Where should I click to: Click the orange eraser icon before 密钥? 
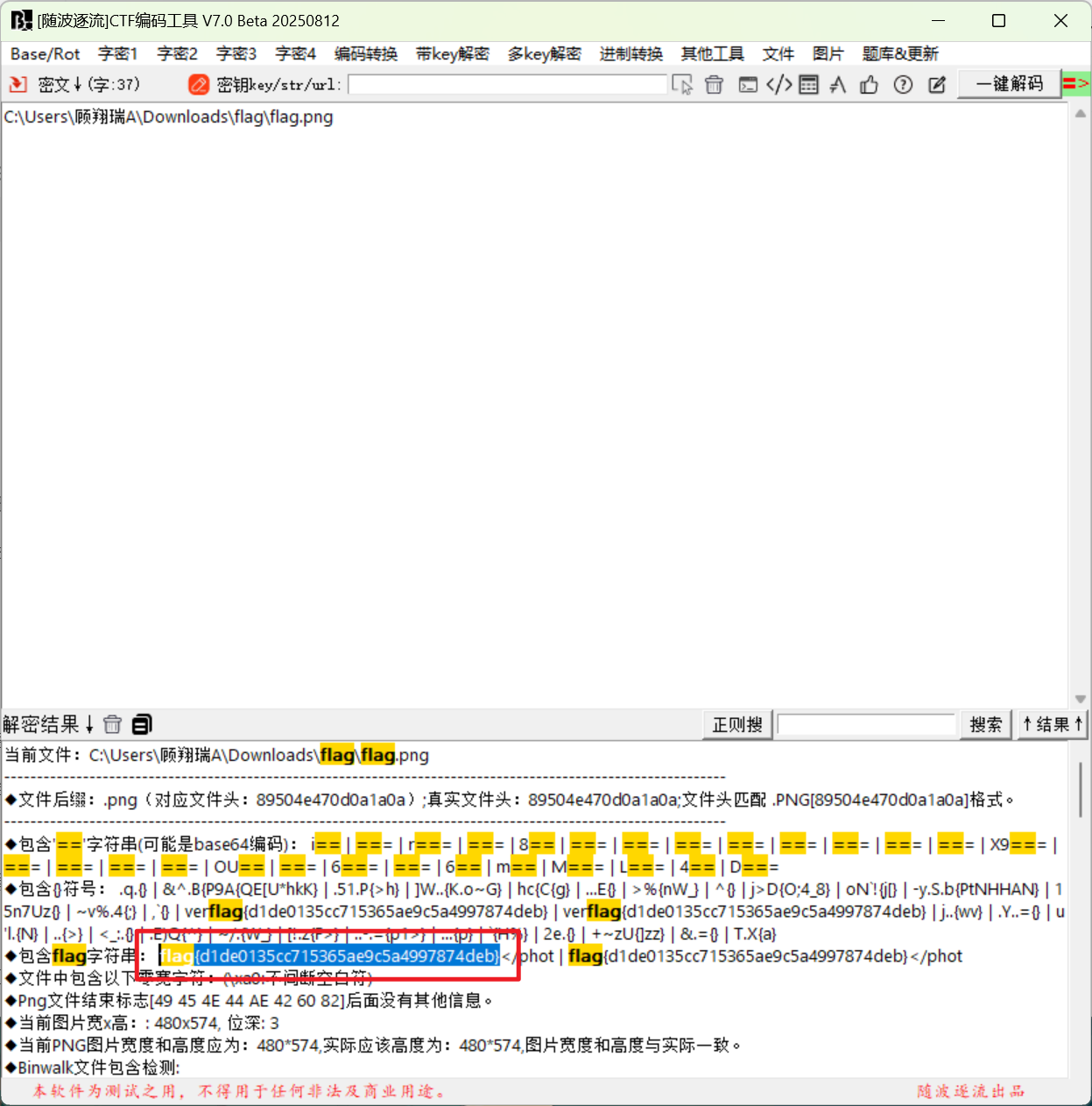199,85
